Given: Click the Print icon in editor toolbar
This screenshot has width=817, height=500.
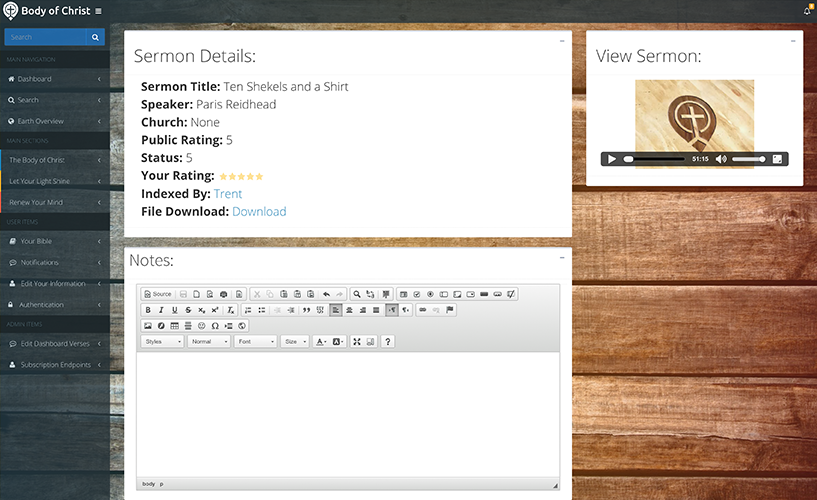Looking at the screenshot, I should pyautogui.click(x=224, y=294).
